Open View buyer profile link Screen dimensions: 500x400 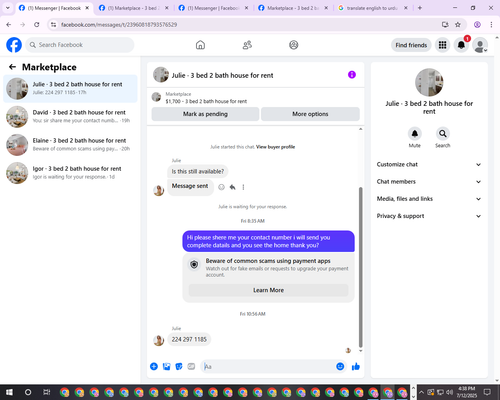pos(275,147)
